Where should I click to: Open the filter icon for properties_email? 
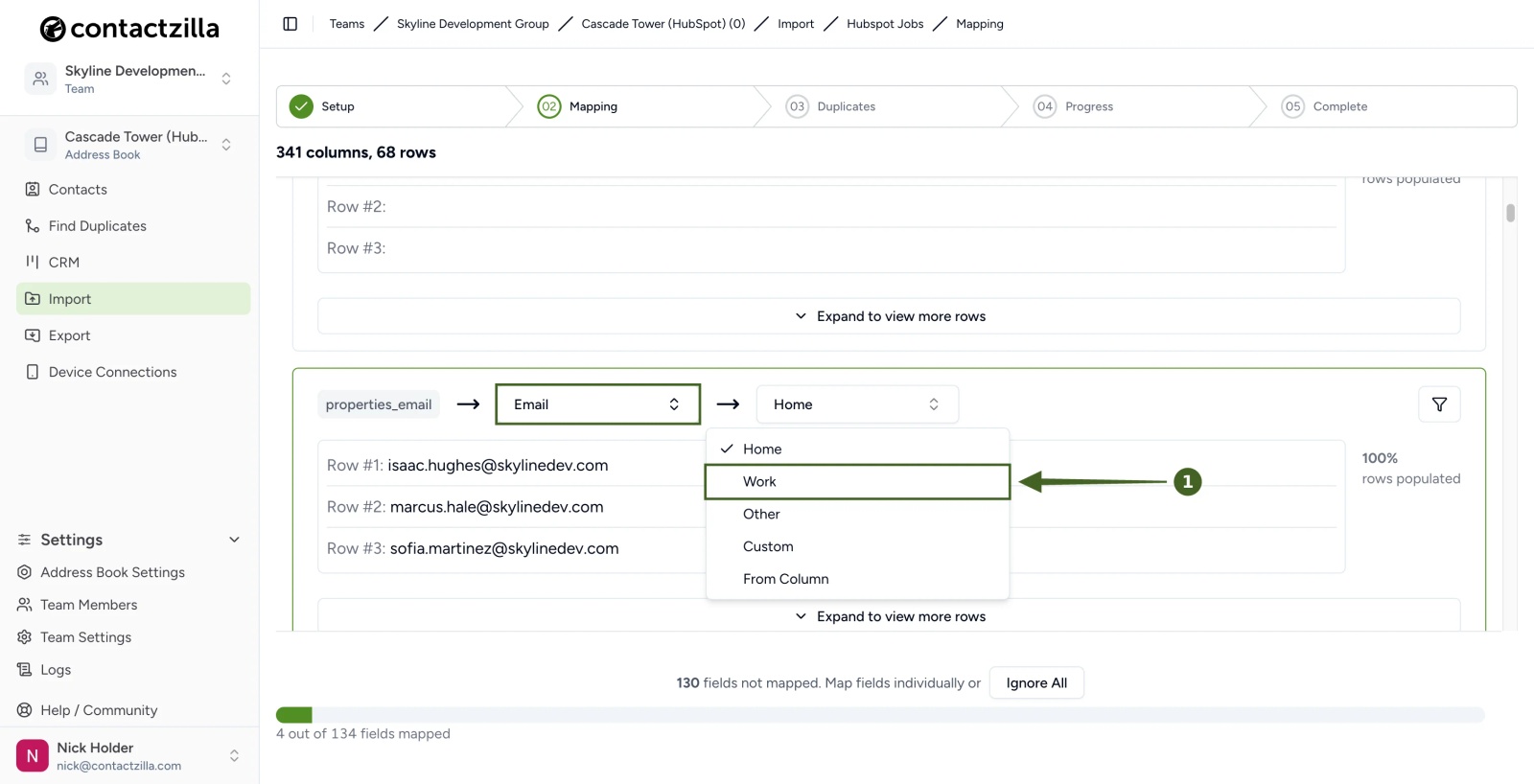coord(1439,404)
